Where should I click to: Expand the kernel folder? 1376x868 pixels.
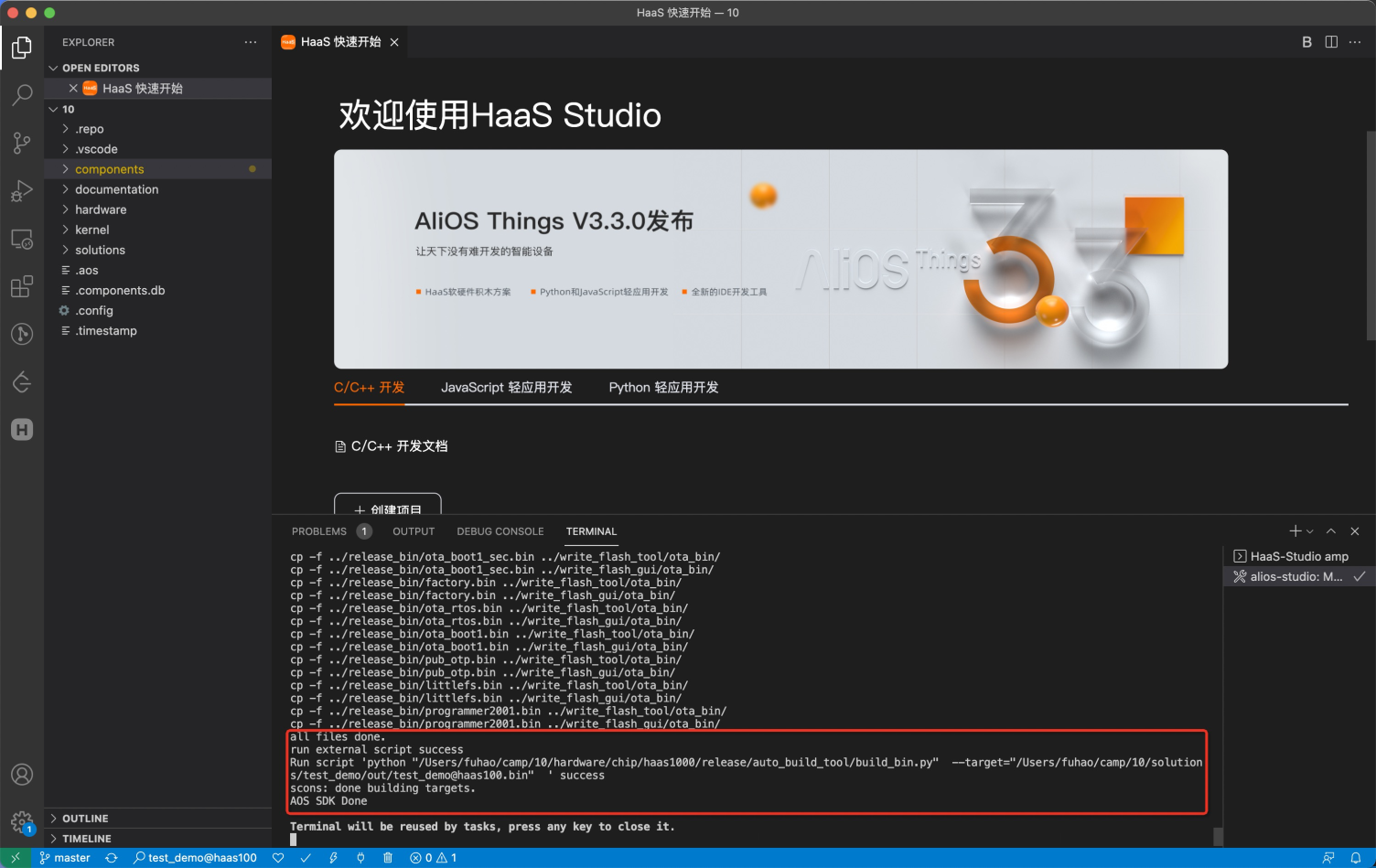(x=158, y=230)
